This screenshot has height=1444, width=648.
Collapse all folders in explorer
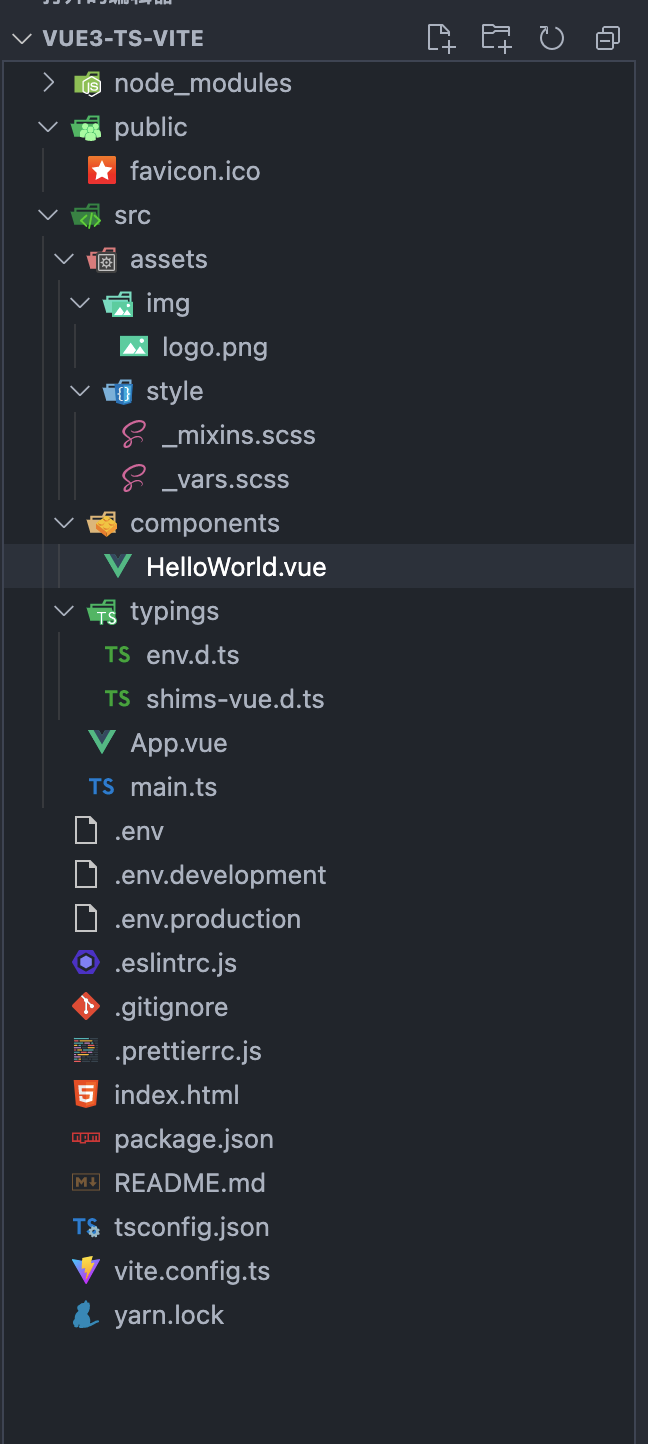tap(607, 38)
